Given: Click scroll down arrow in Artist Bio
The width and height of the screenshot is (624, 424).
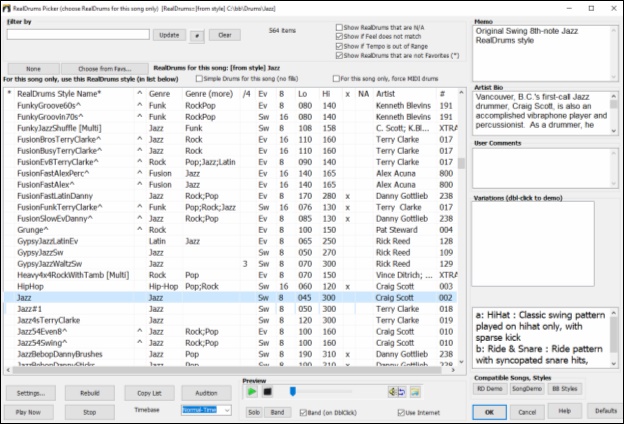Looking at the screenshot, I should coord(614,131).
